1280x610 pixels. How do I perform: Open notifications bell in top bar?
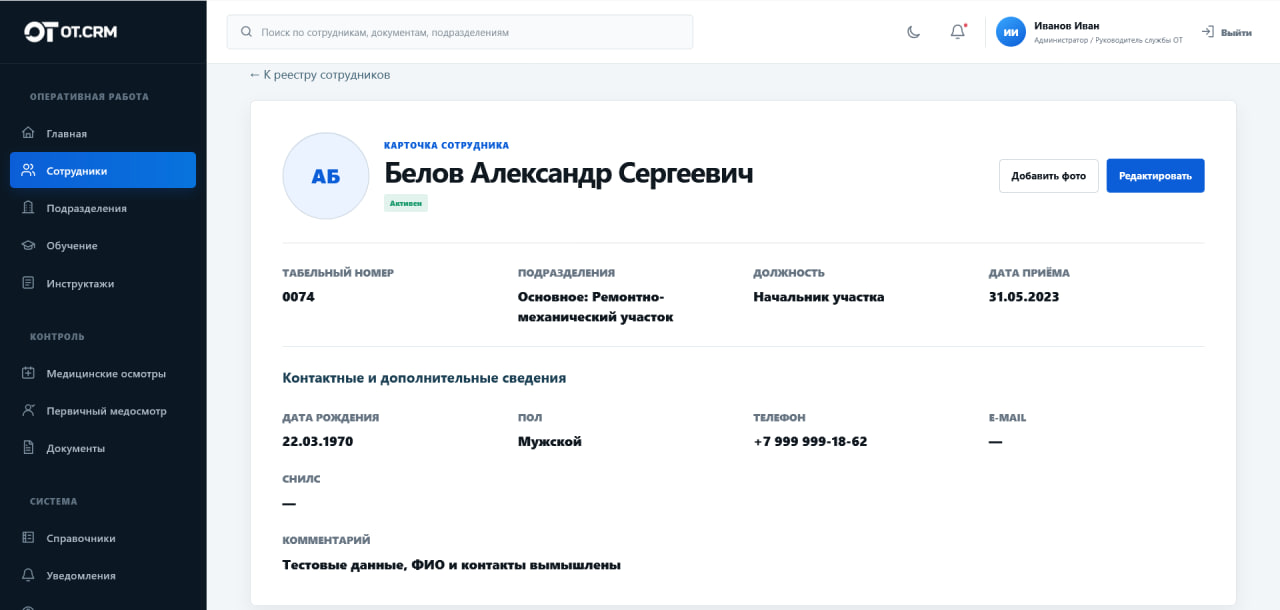(x=958, y=32)
